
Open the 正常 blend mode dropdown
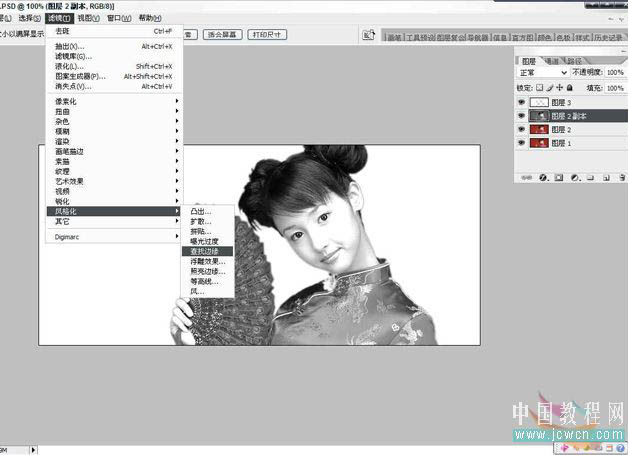[542, 72]
